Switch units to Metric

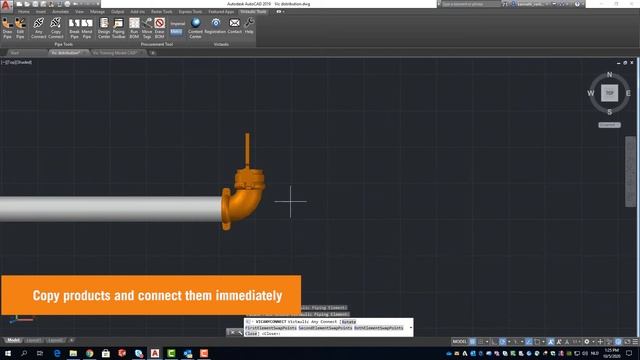(x=176, y=31)
